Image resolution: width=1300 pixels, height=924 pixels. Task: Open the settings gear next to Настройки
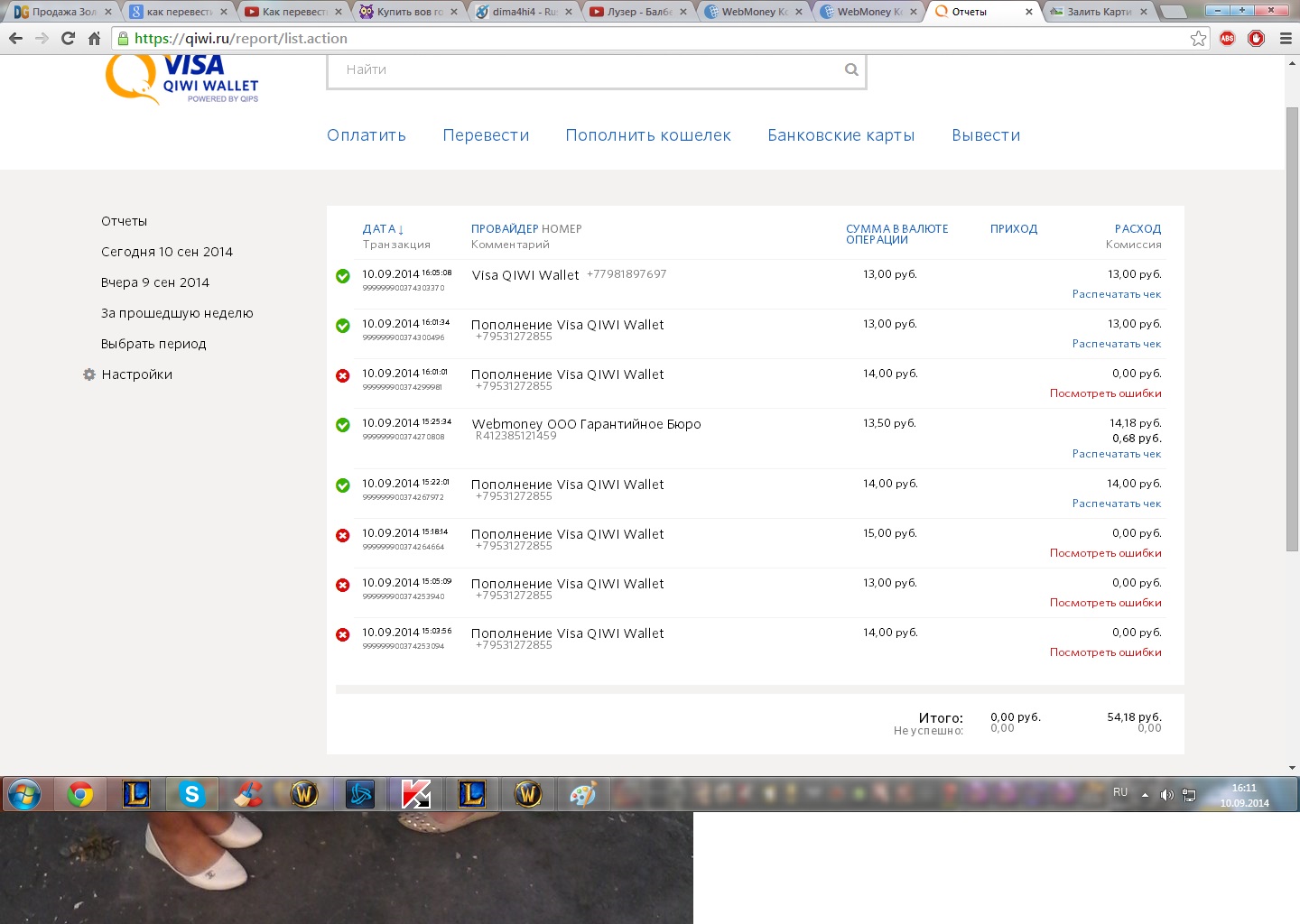(89, 374)
